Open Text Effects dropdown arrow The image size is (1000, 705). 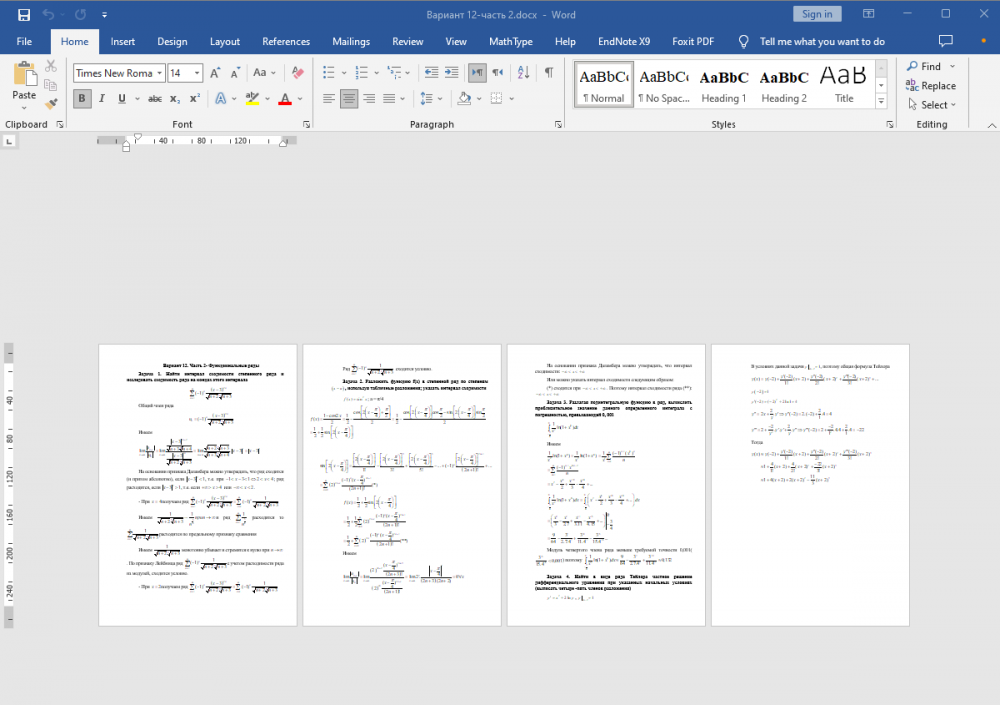click(x=234, y=99)
